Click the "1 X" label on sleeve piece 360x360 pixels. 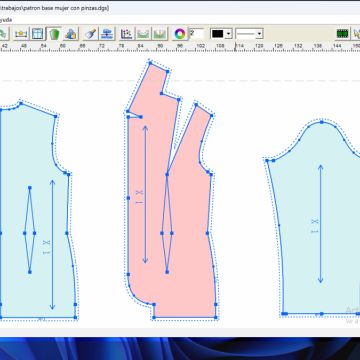[x=315, y=226]
